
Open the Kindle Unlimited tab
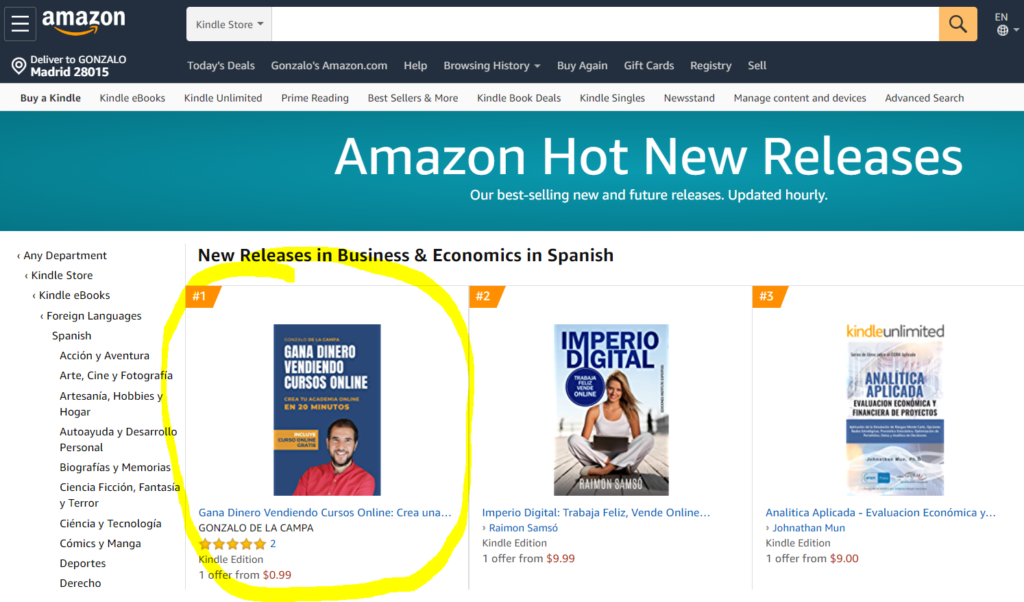(x=223, y=98)
